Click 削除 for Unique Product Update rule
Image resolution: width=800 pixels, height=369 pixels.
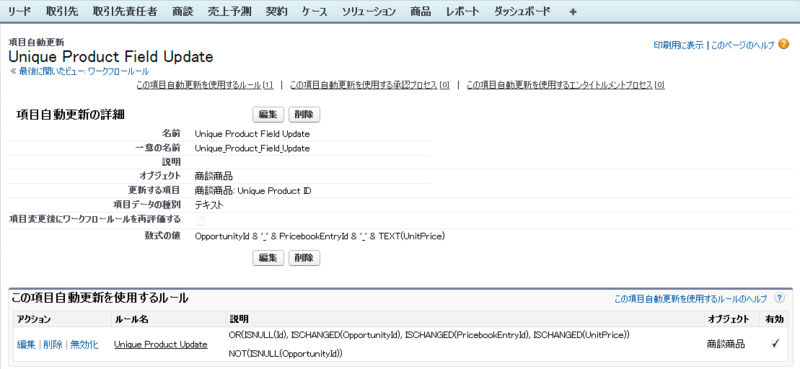53,345
